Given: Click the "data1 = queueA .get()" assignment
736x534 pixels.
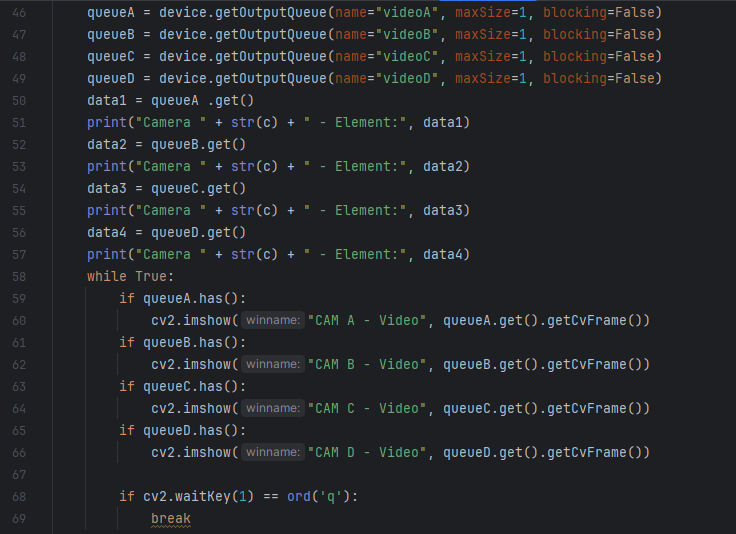Looking at the screenshot, I should [x=170, y=100].
